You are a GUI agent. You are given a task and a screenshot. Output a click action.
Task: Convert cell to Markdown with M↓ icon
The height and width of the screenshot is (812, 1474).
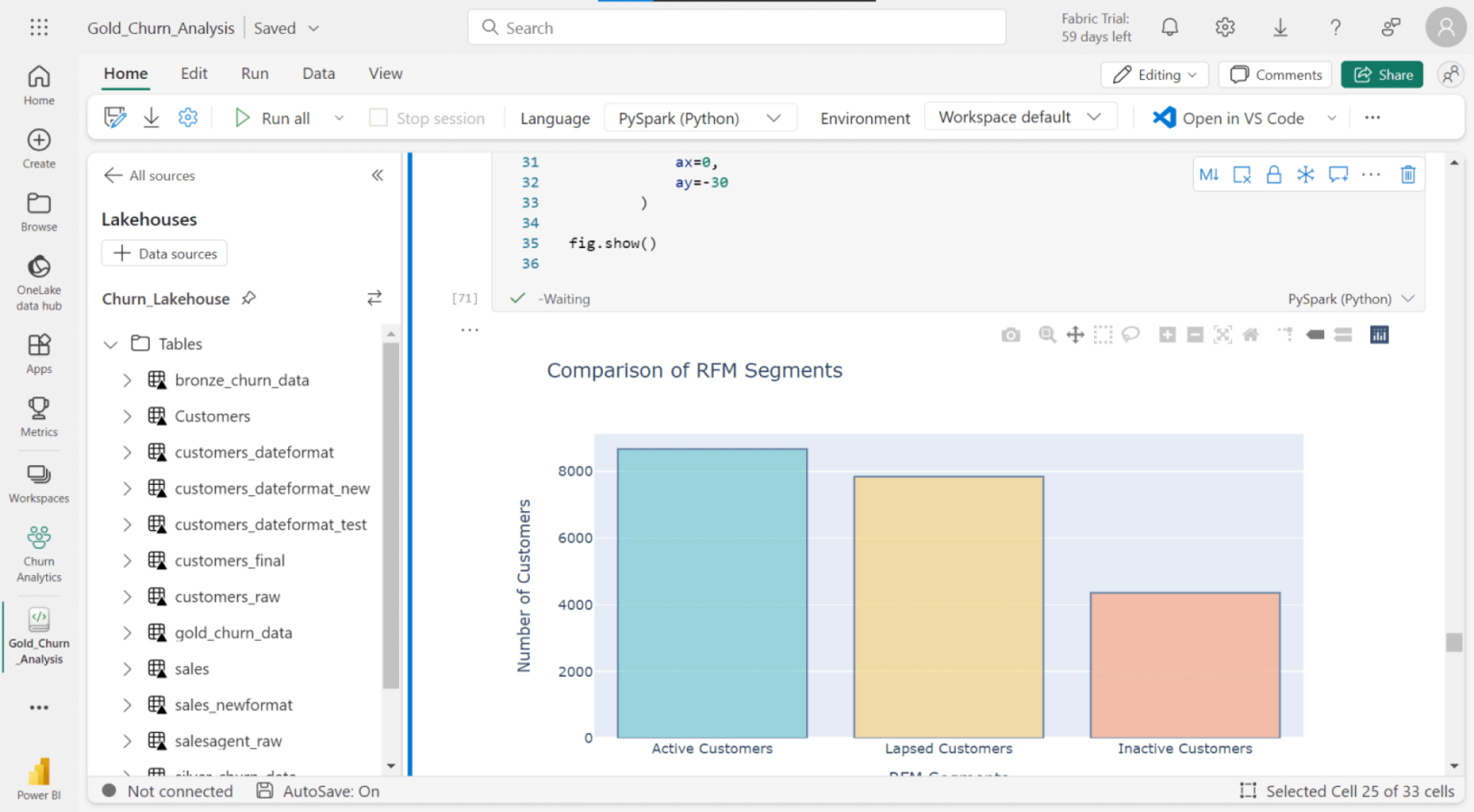pyautogui.click(x=1208, y=175)
